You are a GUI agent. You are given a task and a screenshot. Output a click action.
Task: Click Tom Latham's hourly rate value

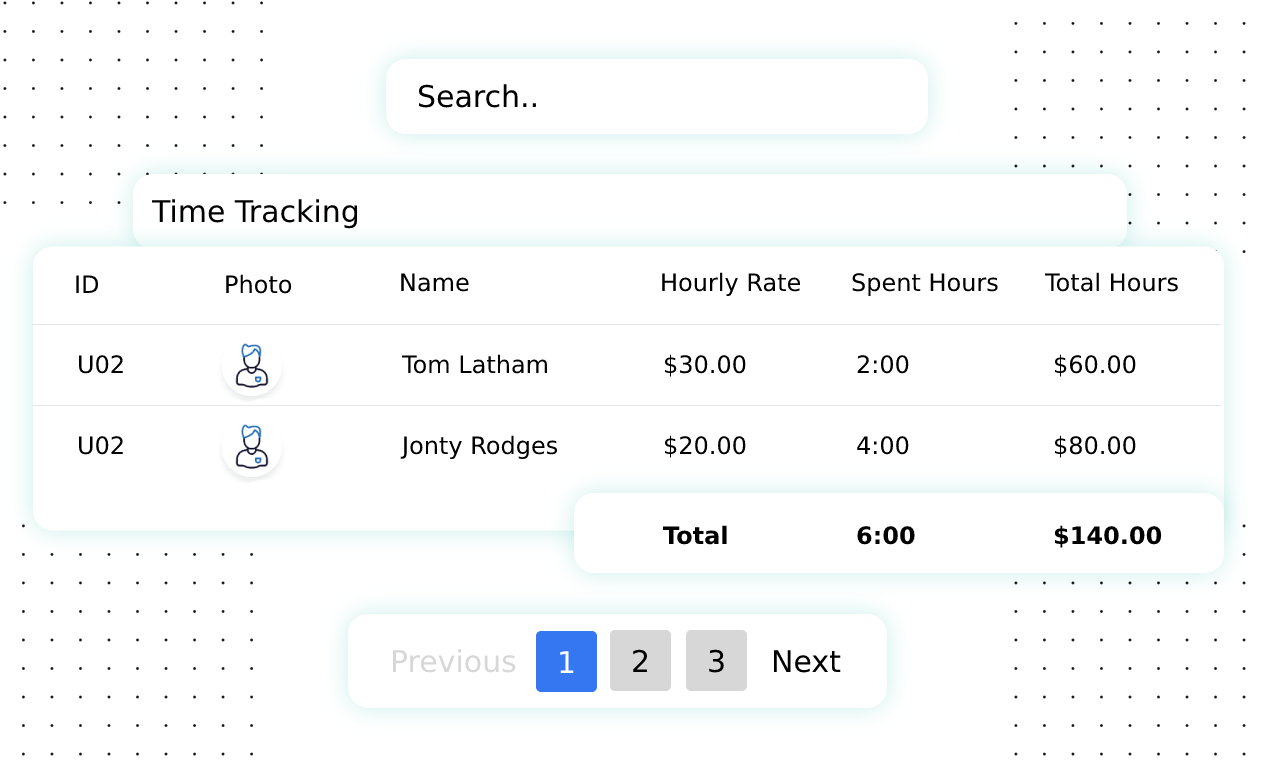[705, 364]
